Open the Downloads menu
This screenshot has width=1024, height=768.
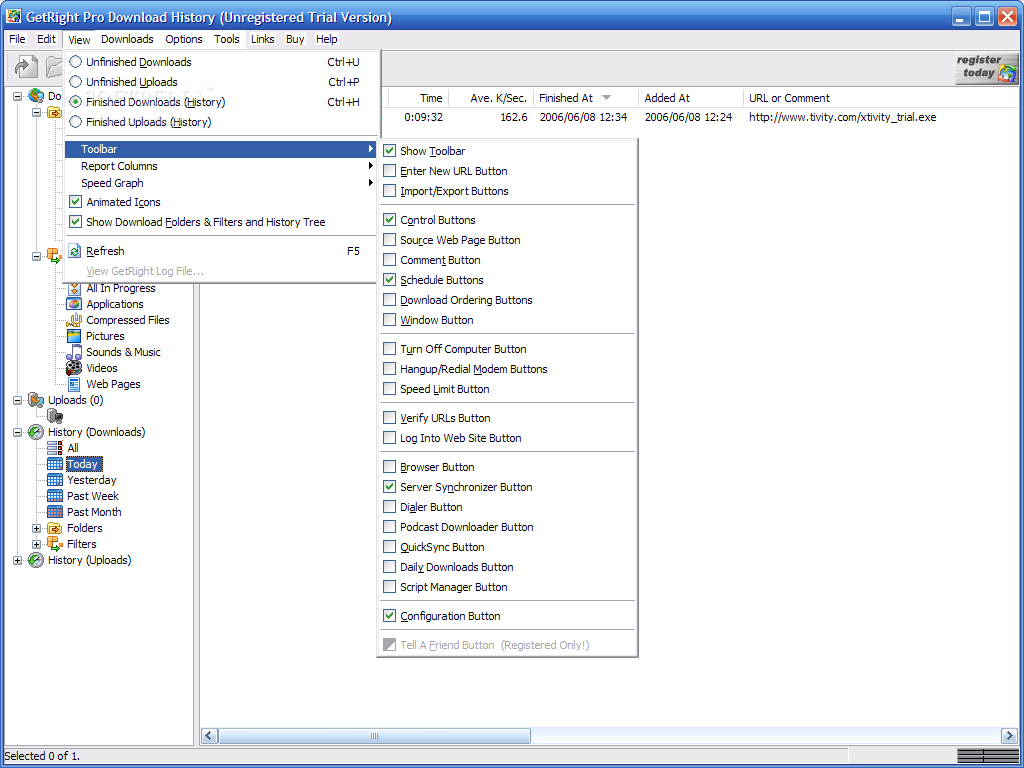[127, 39]
